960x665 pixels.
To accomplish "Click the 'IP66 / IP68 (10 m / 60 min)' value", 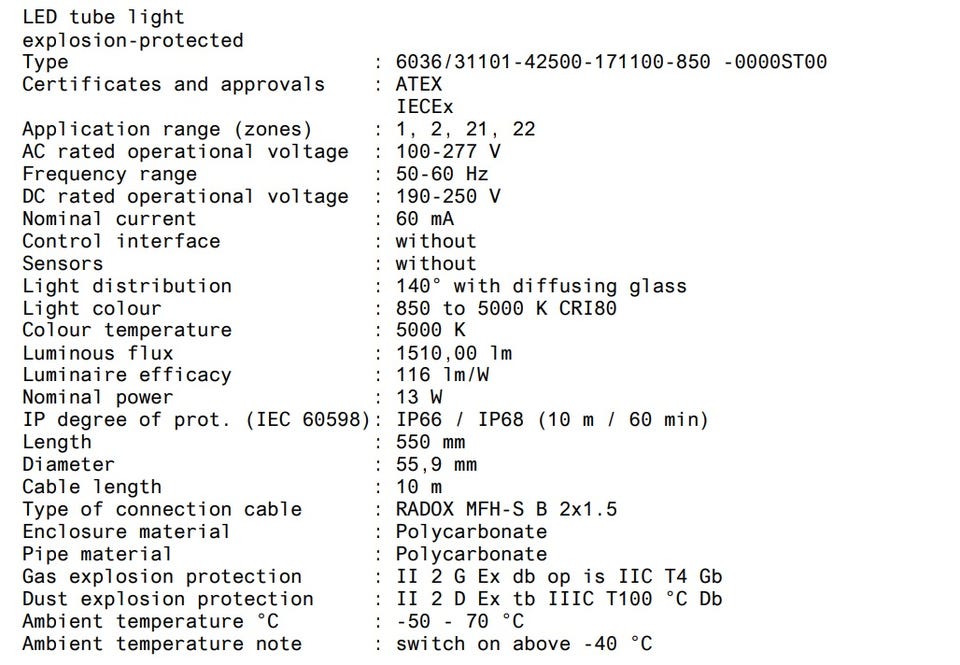I will click(x=552, y=420).
